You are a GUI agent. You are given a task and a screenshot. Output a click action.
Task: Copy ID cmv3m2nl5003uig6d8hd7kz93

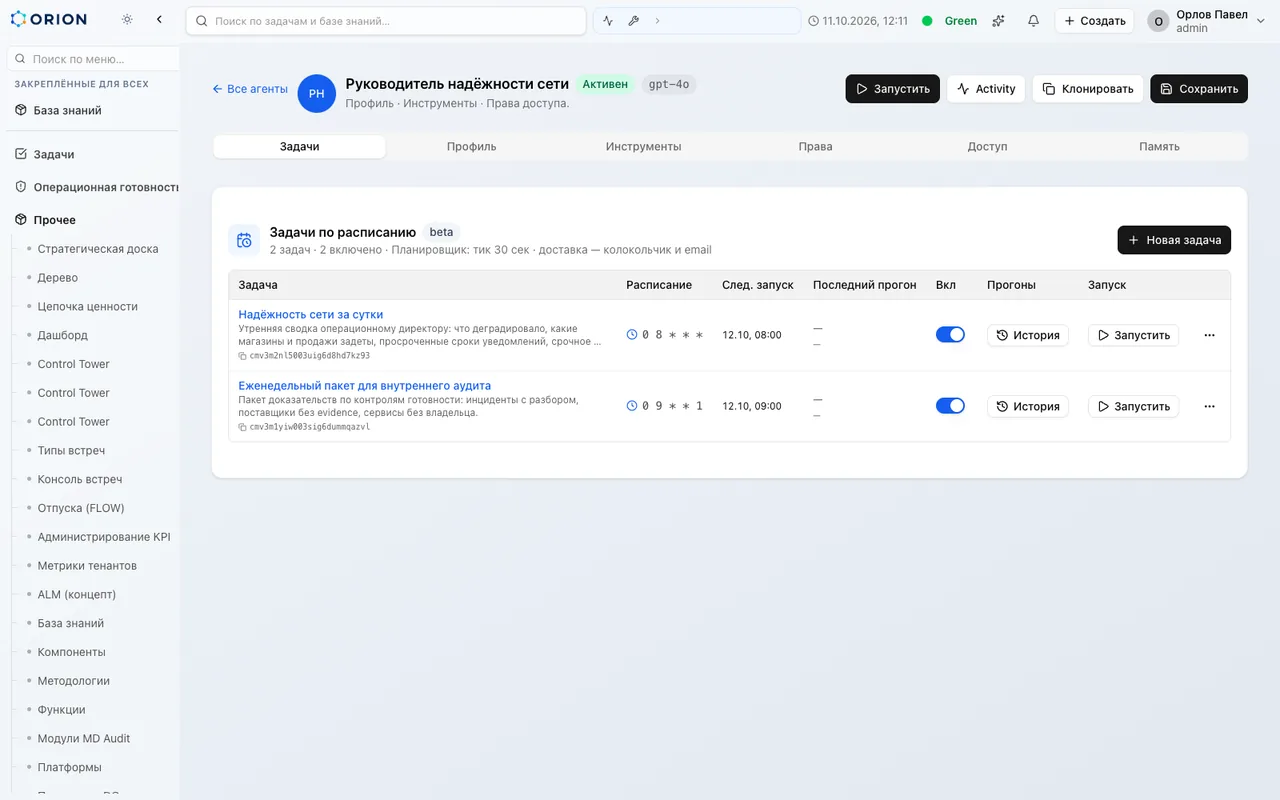coord(243,355)
